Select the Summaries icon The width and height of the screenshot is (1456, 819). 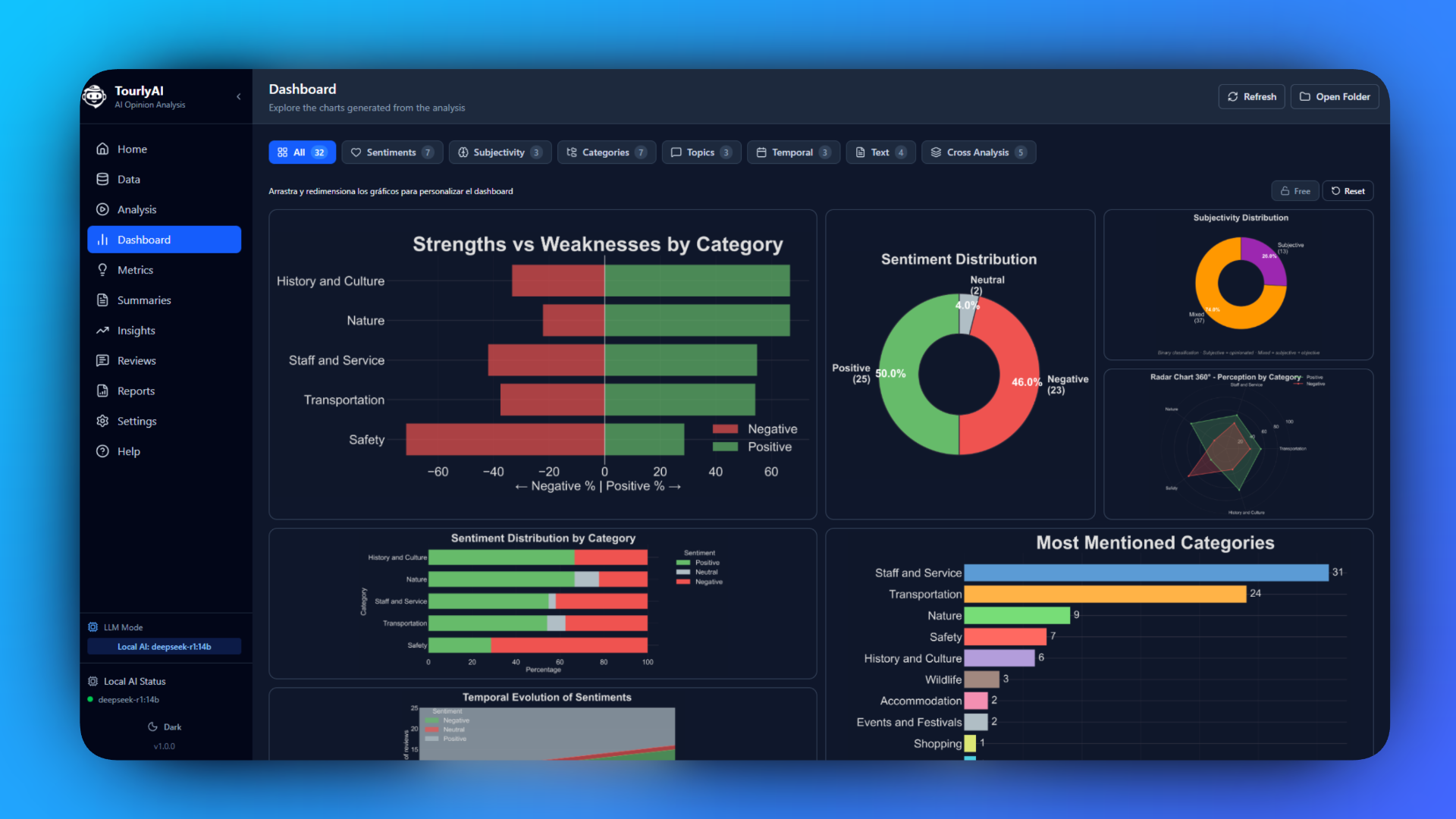tap(103, 300)
